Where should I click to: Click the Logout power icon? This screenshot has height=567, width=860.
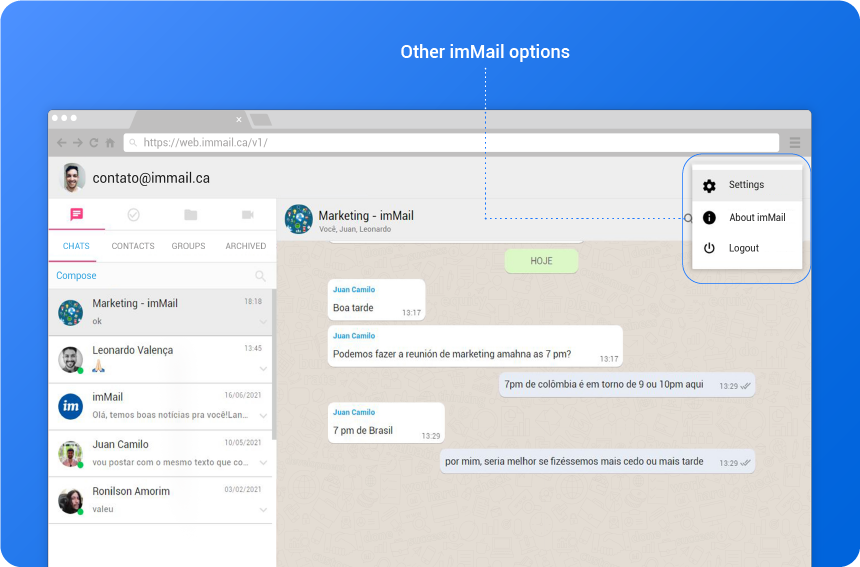pos(709,248)
